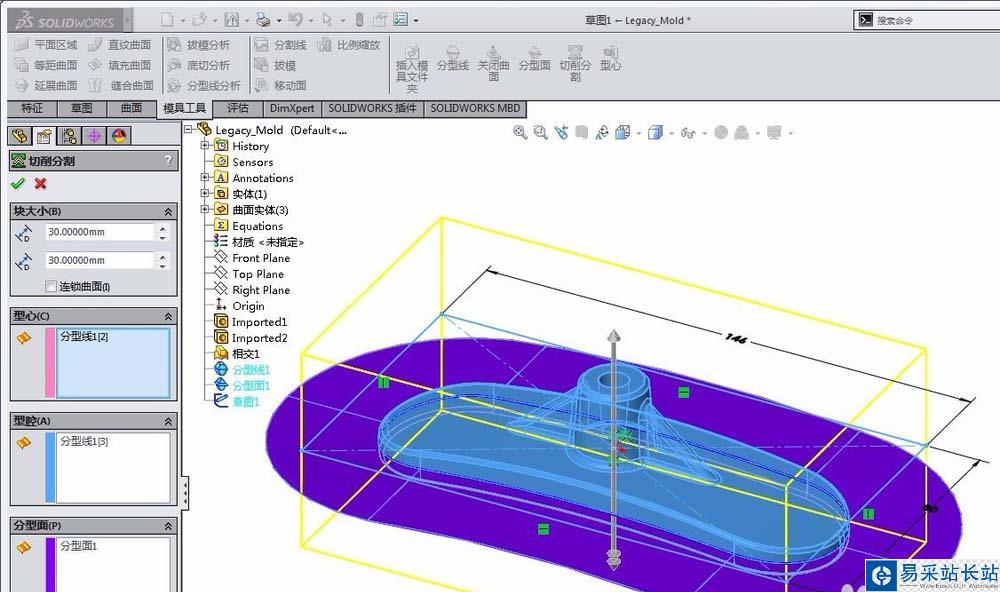Open the DimXpertManager panel tab
This screenshot has width=1000, height=592.
click(94, 136)
